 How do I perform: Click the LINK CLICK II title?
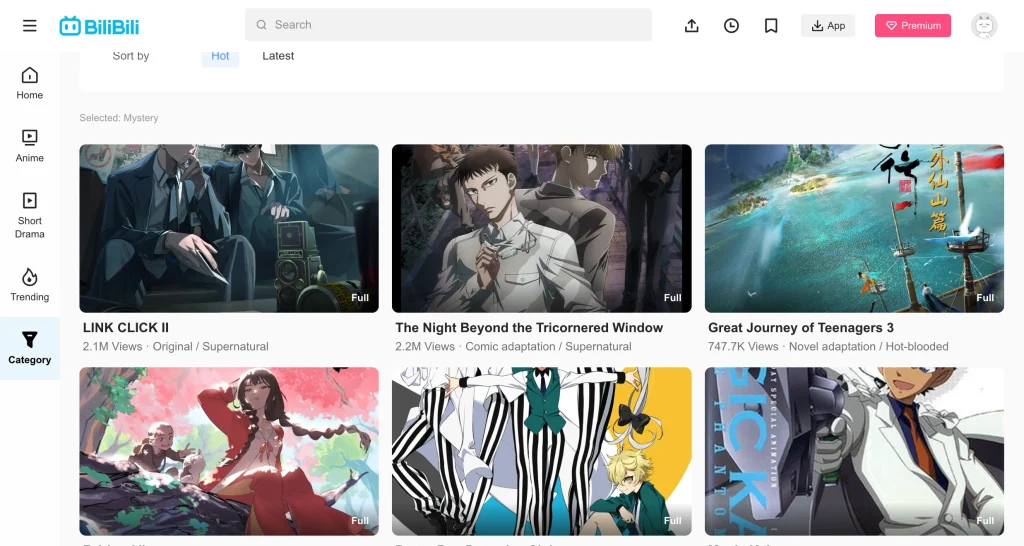click(x=125, y=328)
